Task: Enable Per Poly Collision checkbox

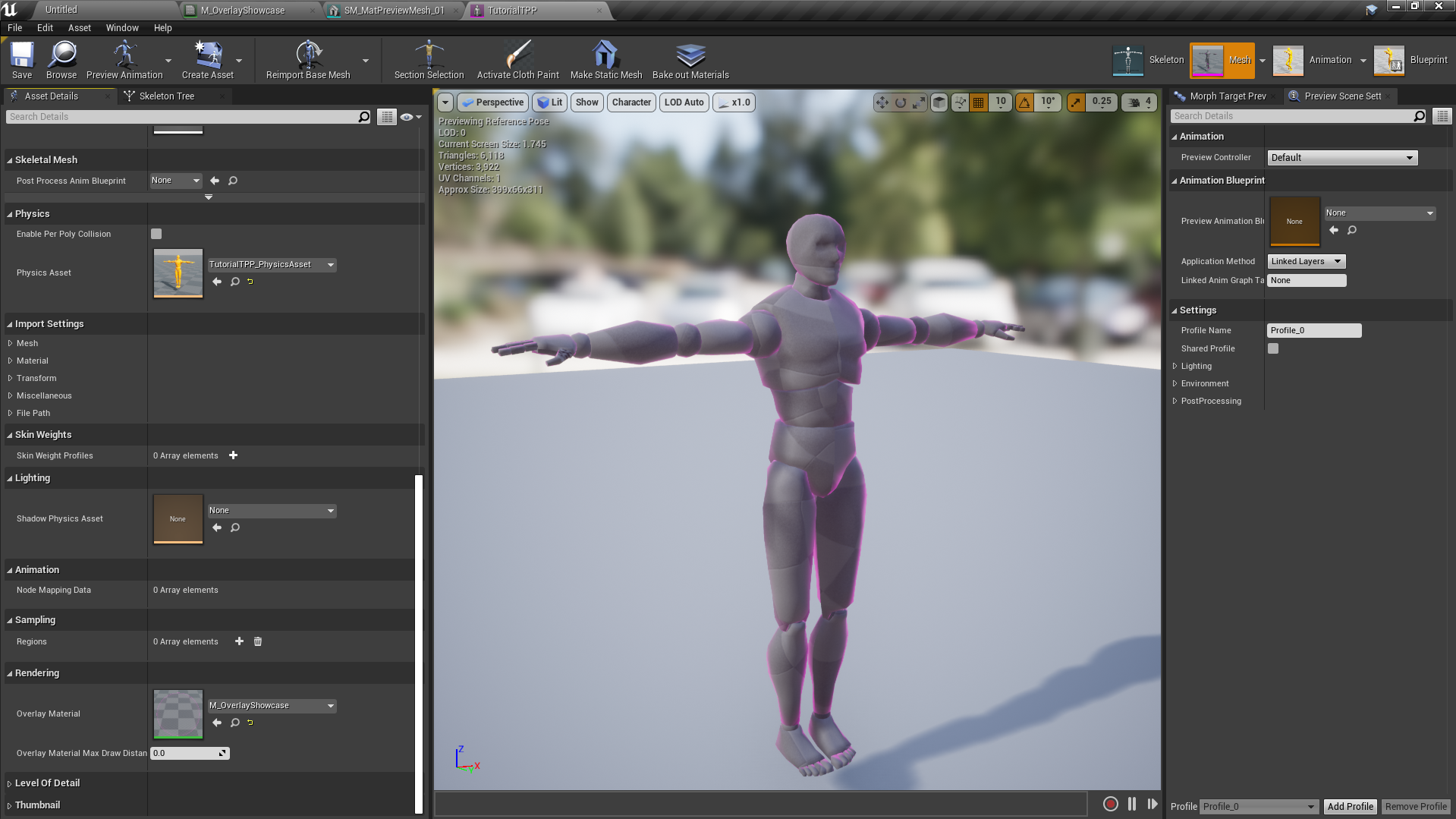Action: (x=156, y=234)
